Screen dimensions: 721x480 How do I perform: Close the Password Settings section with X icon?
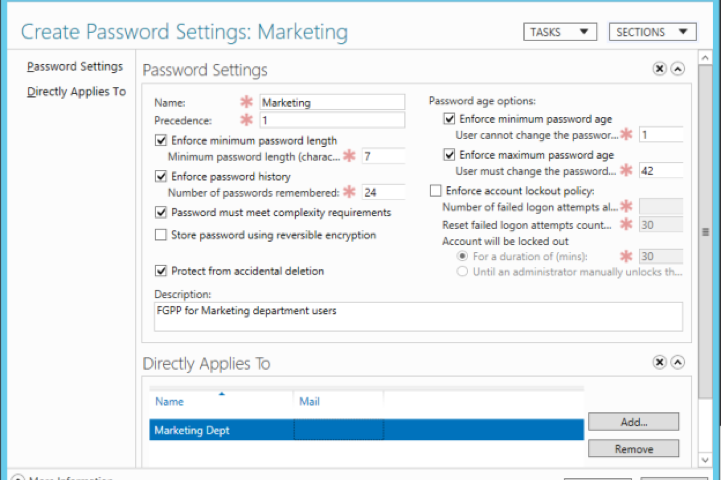point(659,69)
